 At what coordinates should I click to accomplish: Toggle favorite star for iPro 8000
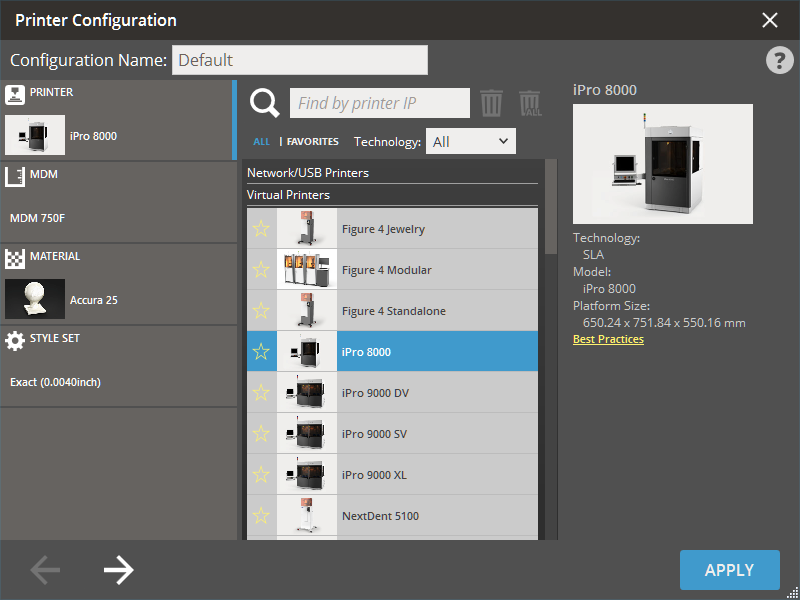[x=261, y=352]
